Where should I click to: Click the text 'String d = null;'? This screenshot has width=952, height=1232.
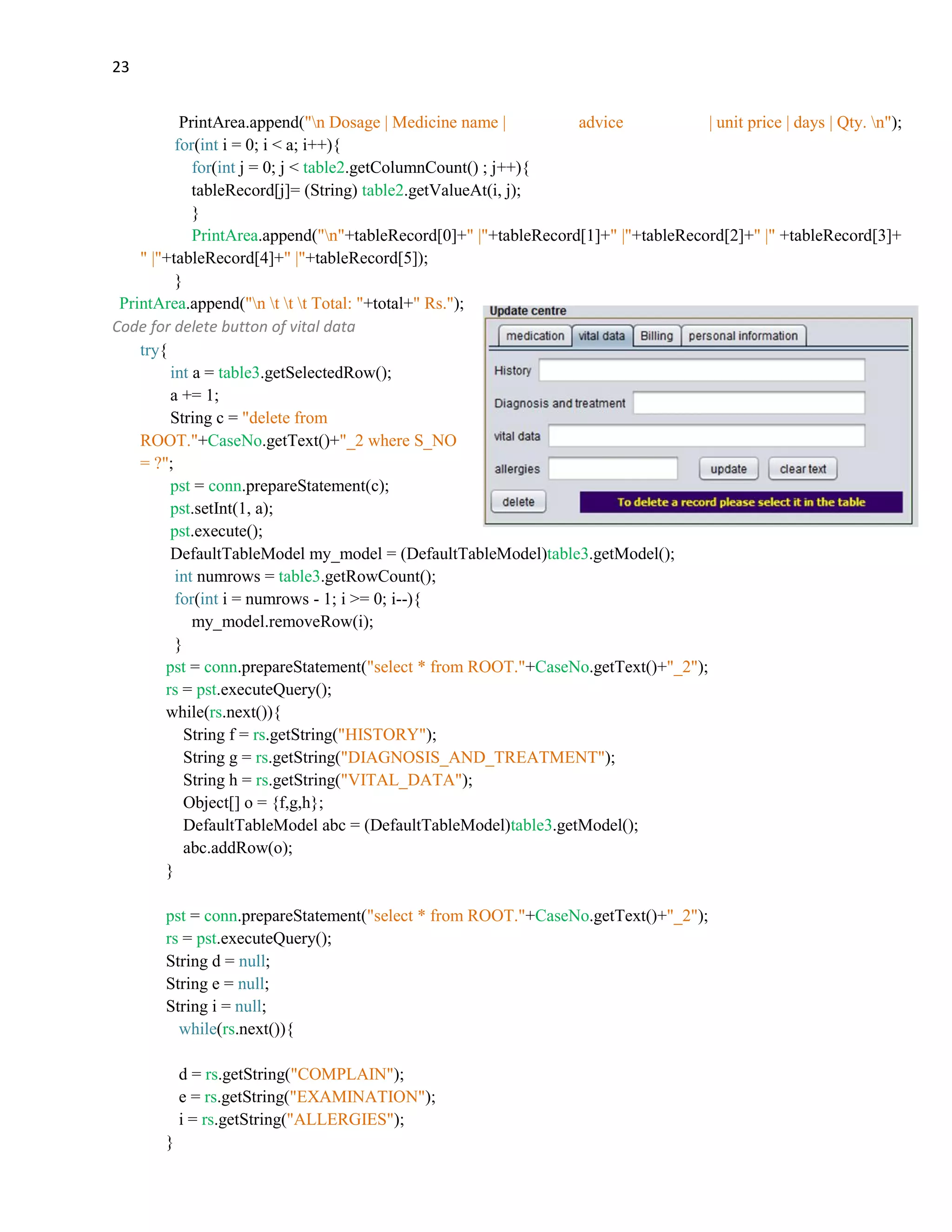(218, 961)
